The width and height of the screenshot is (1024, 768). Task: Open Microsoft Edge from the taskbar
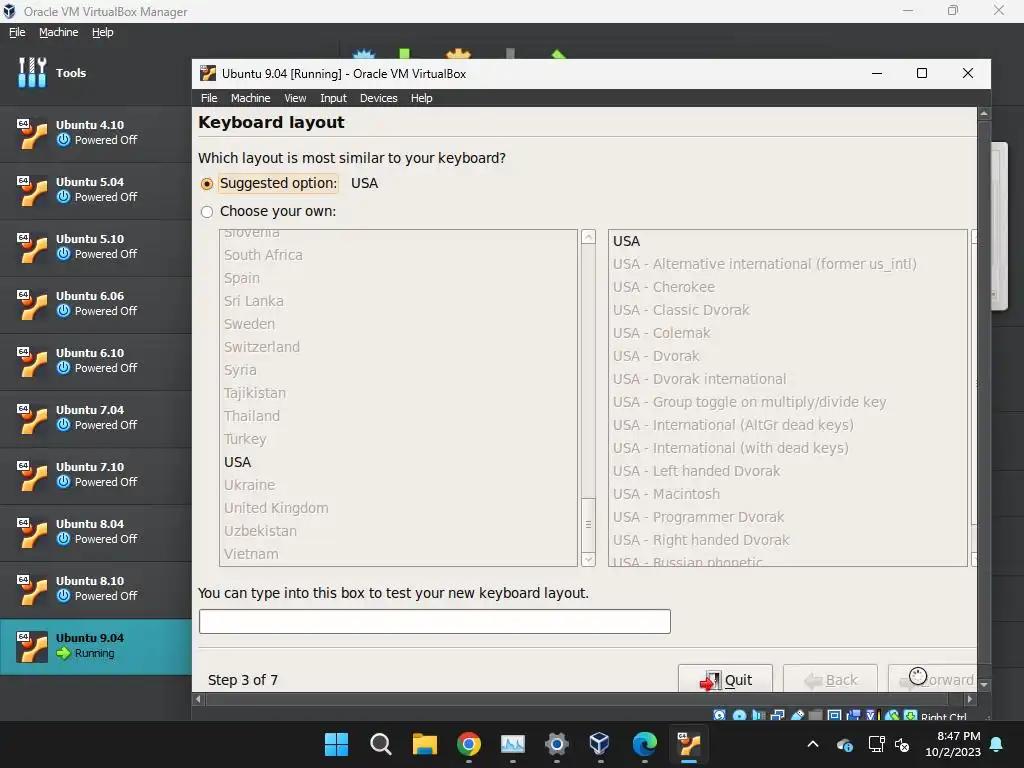pos(644,744)
